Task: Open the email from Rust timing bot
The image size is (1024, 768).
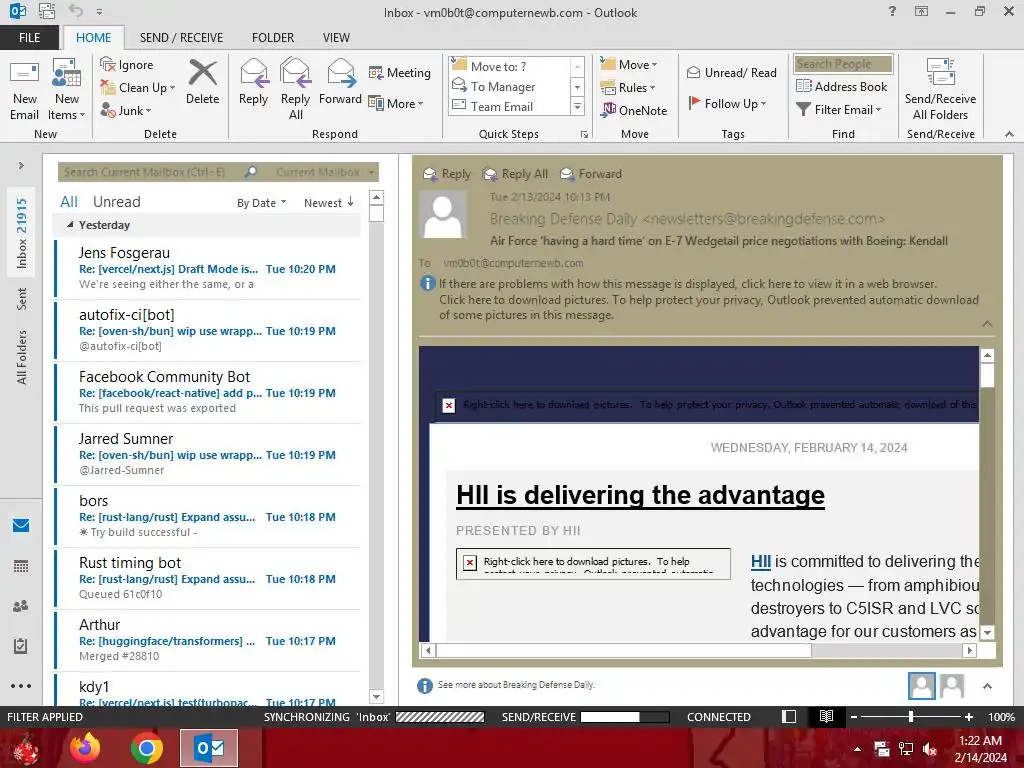Action: [x=208, y=579]
